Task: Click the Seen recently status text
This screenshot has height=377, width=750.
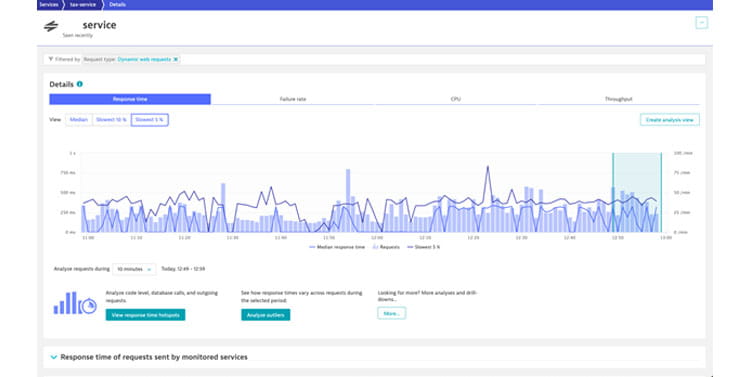Action: 77,35
